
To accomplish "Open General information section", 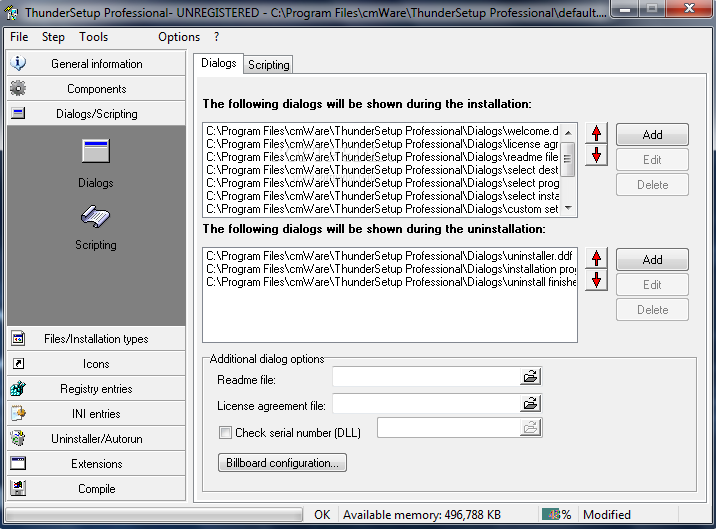I will [x=96, y=63].
